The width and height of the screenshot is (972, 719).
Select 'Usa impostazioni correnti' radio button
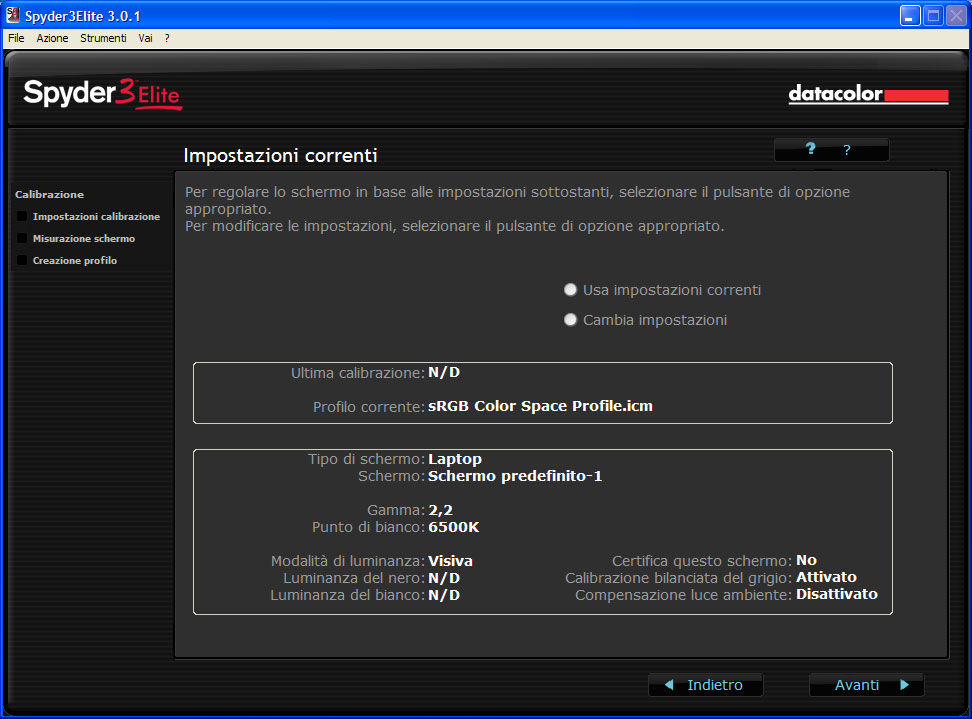(570, 289)
